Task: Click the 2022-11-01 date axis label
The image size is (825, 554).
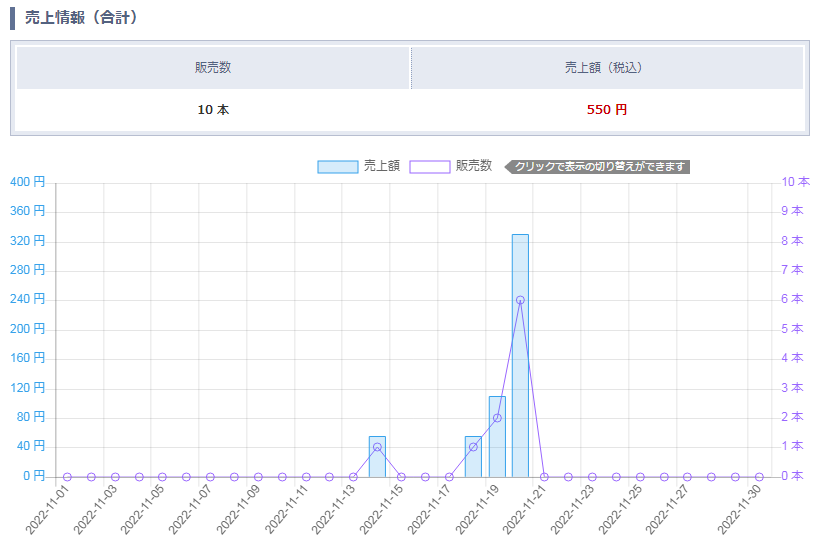Action: (47, 510)
